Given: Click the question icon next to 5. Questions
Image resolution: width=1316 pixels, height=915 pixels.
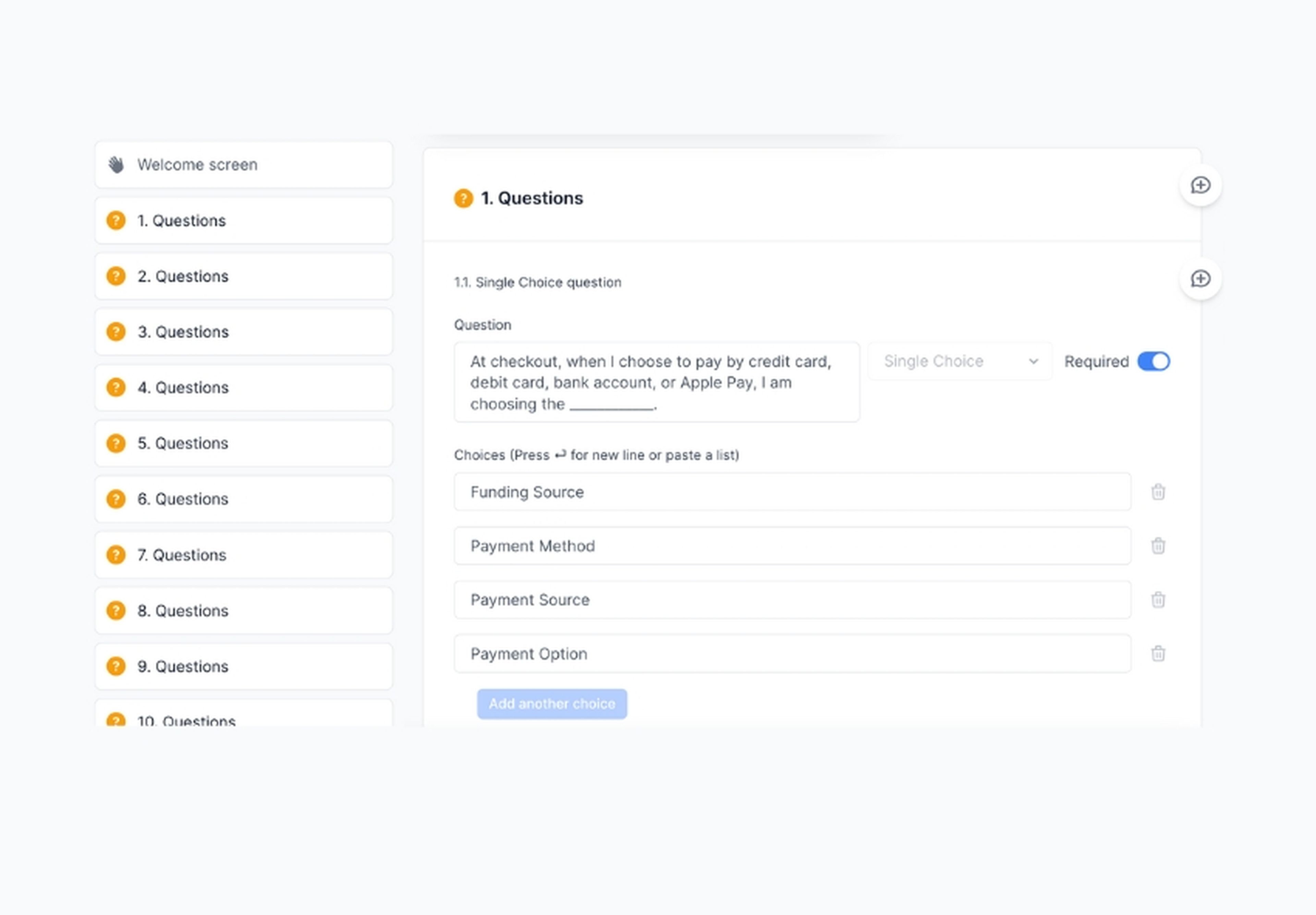Looking at the screenshot, I should click(x=116, y=443).
